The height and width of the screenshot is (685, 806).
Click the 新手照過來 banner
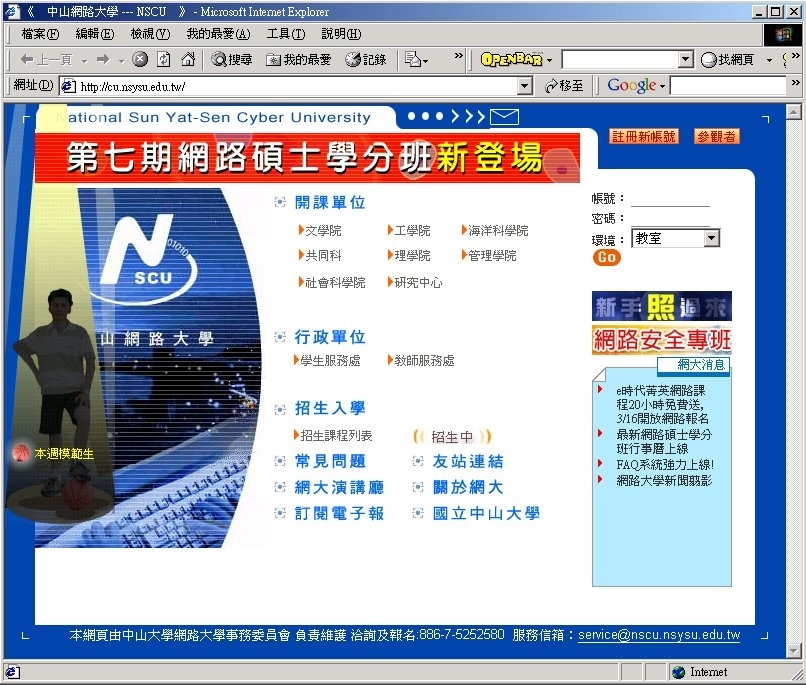pyautogui.click(x=662, y=306)
